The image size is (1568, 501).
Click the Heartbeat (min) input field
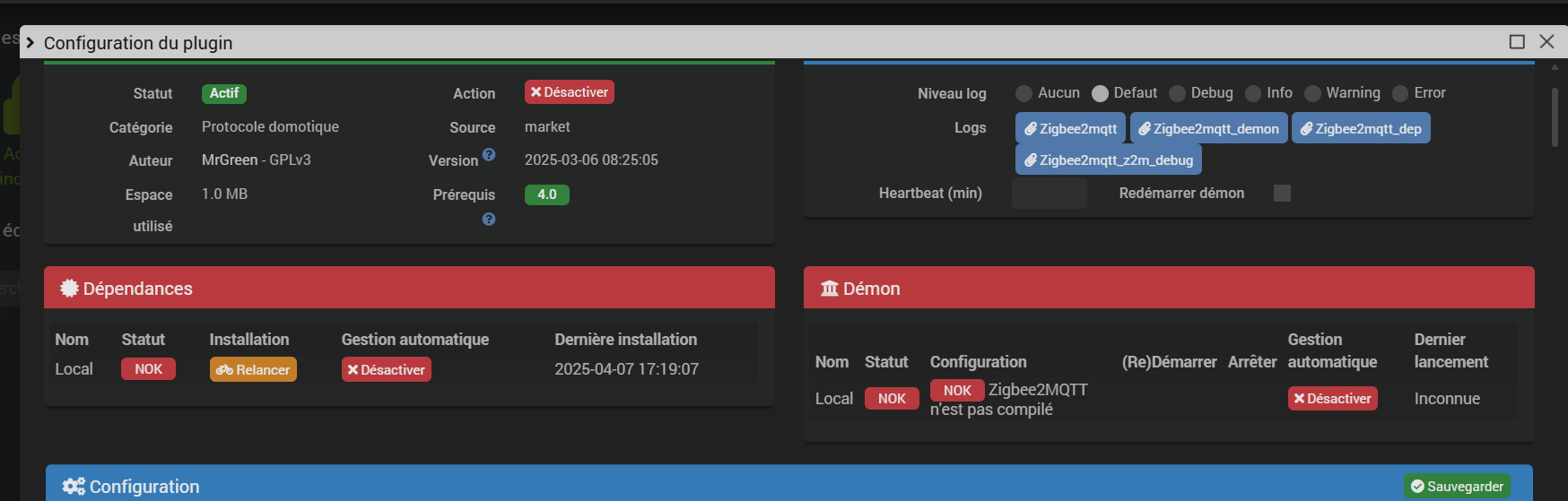[1049, 193]
